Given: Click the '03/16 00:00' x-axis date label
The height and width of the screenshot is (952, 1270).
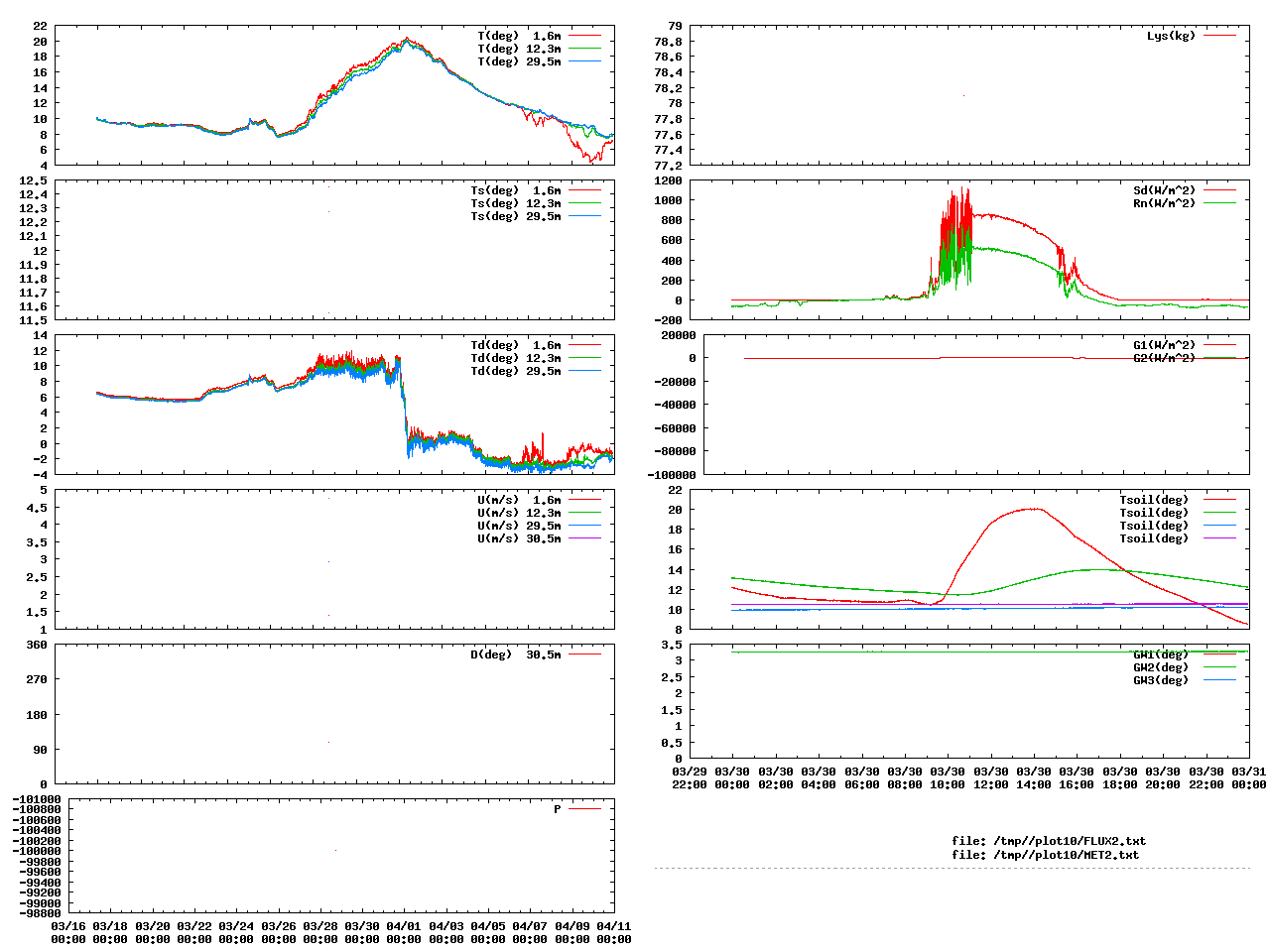Looking at the screenshot, I should pos(68,932).
